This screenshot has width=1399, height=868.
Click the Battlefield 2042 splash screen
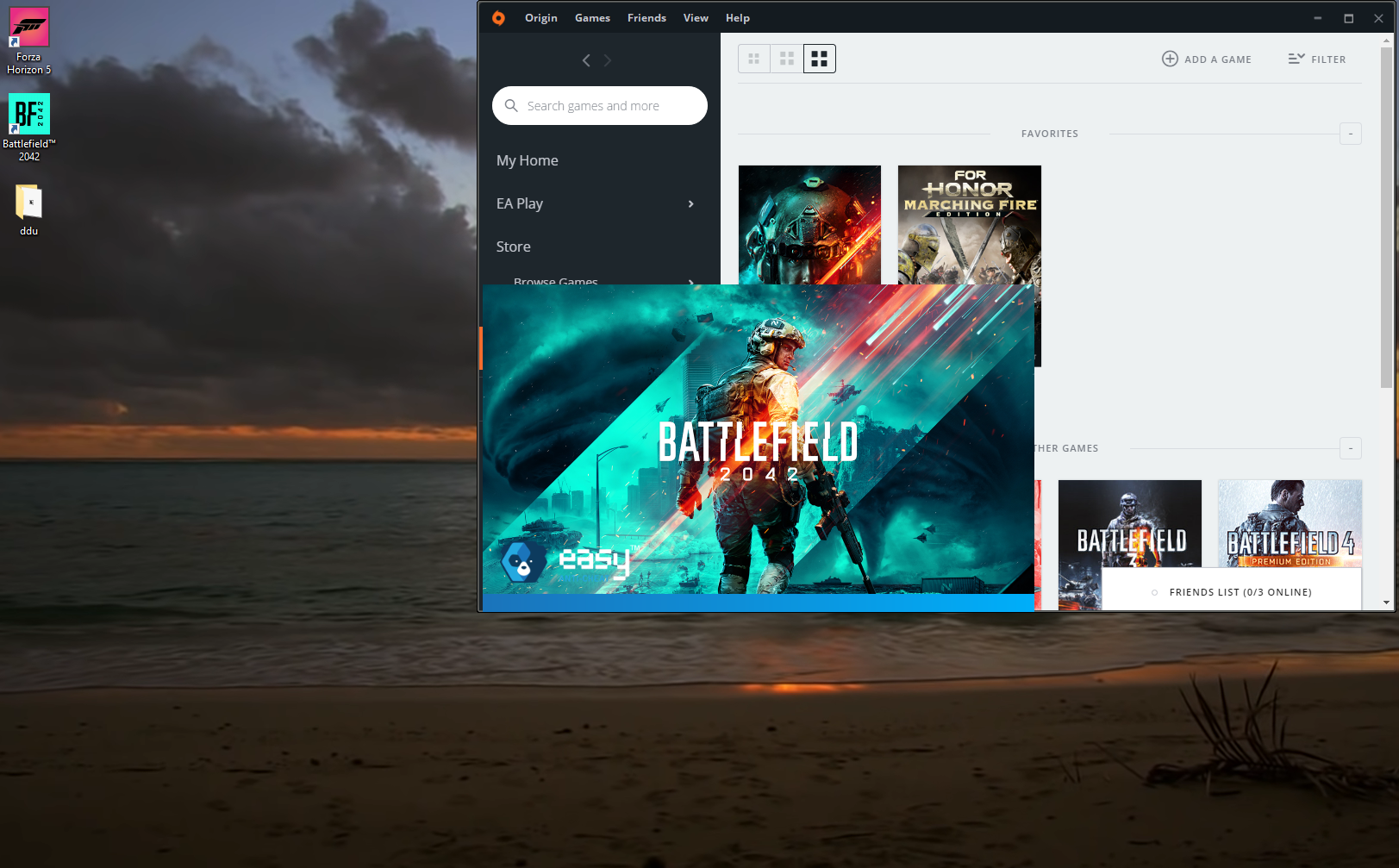759,447
